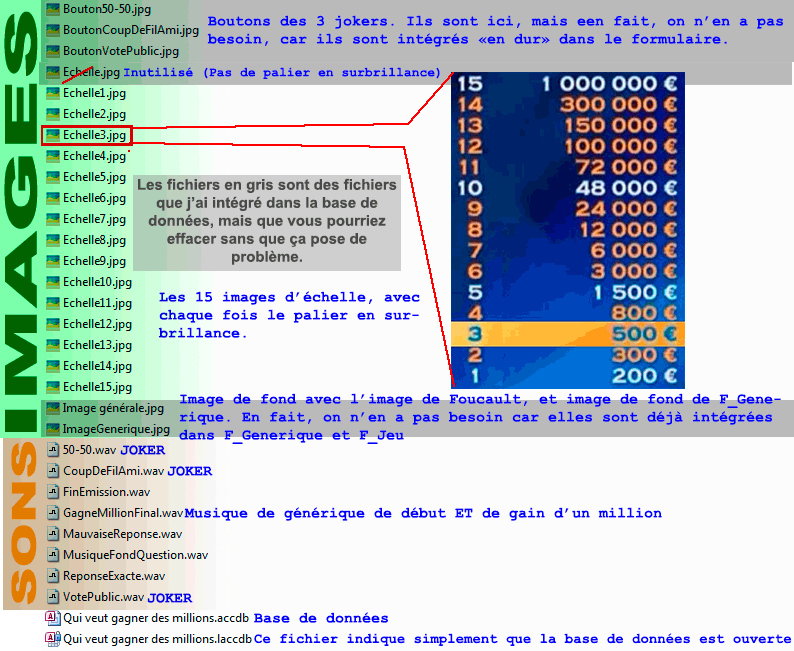Click the file name Echelle15.jpg
Image resolution: width=794 pixels, height=651 pixels.
pos(97,387)
